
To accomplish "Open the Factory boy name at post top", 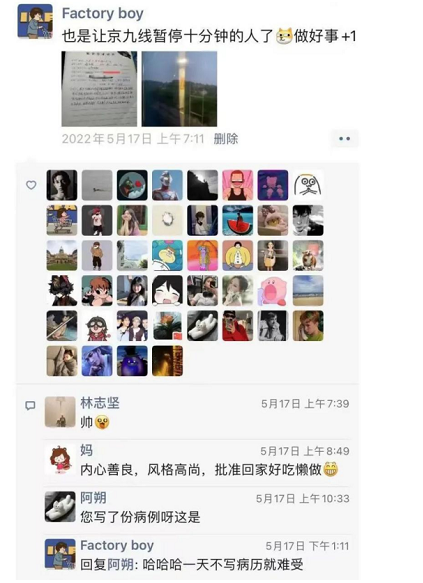I will [x=103, y=13].
